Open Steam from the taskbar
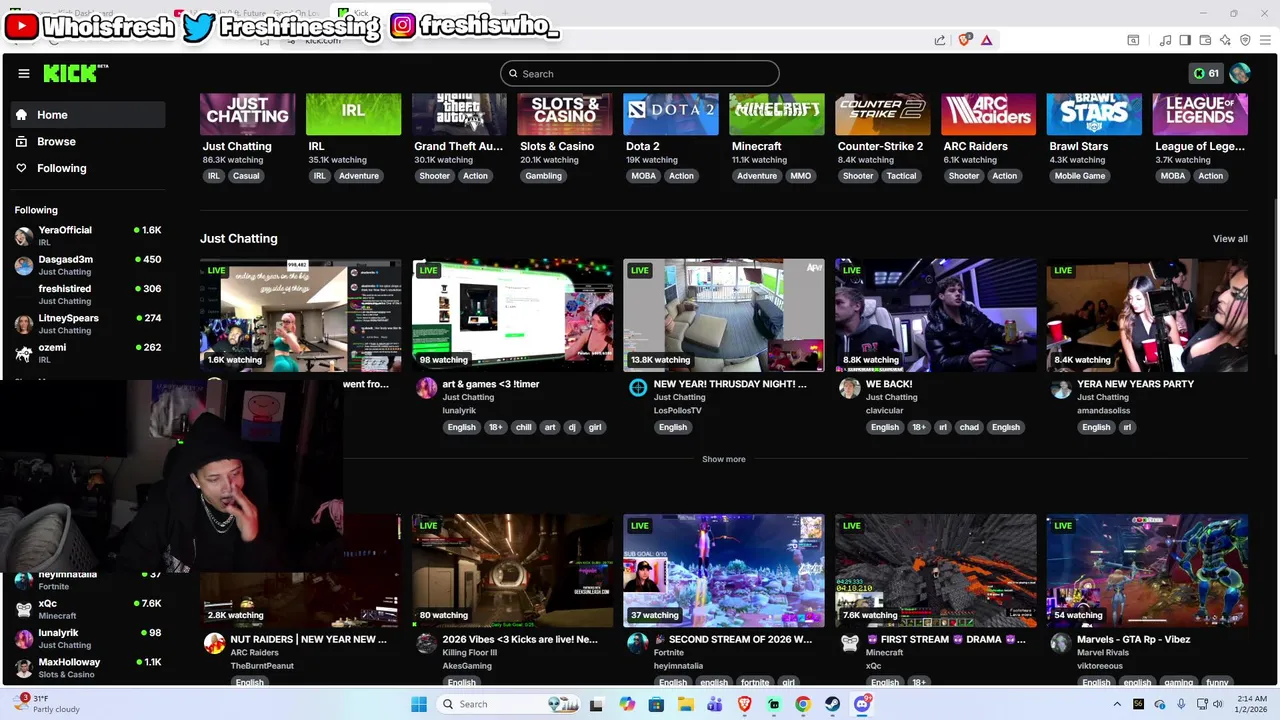The height and width of the screenshot is (720, 1280). (832, 704)
